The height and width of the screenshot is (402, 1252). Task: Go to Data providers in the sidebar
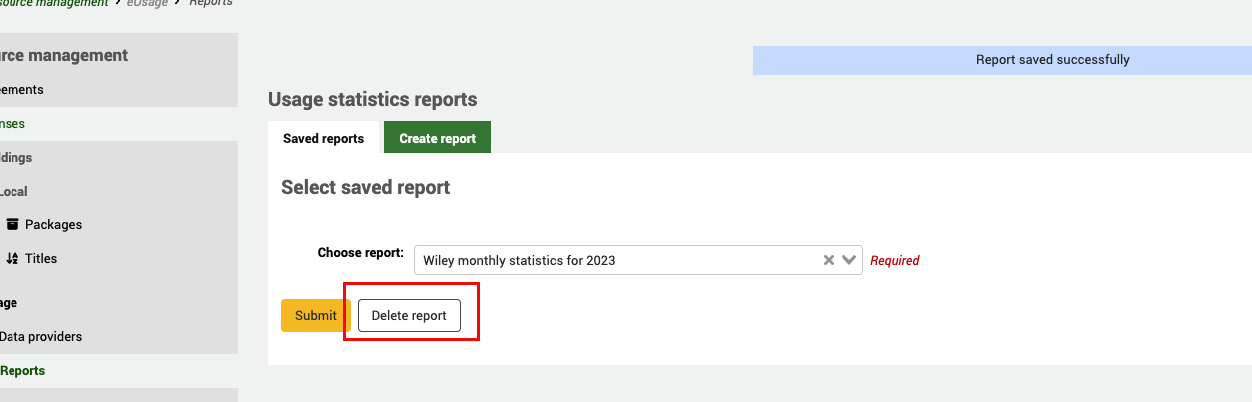coord(41,337)
